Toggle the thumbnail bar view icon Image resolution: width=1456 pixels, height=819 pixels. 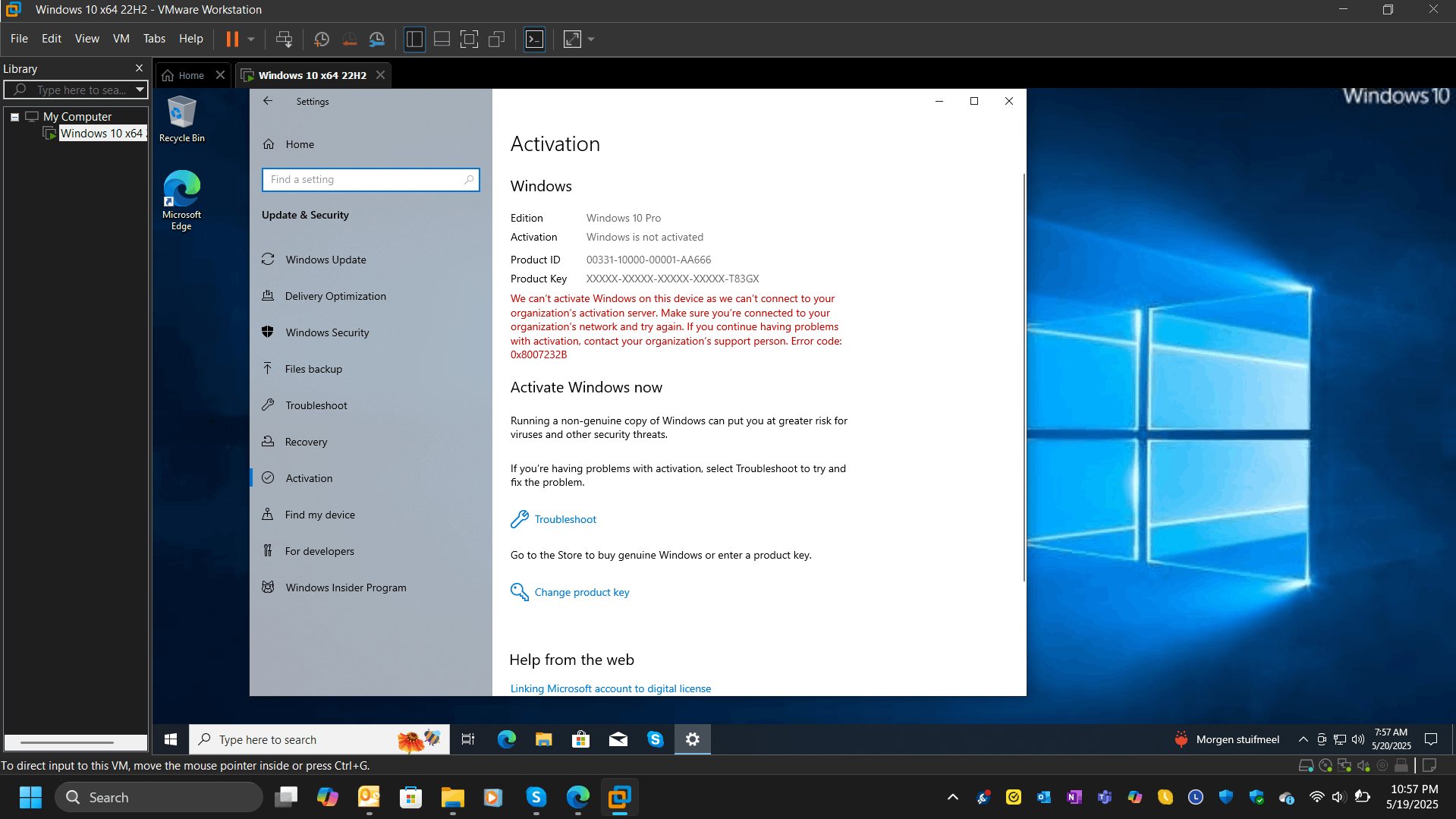coord(442,39)
